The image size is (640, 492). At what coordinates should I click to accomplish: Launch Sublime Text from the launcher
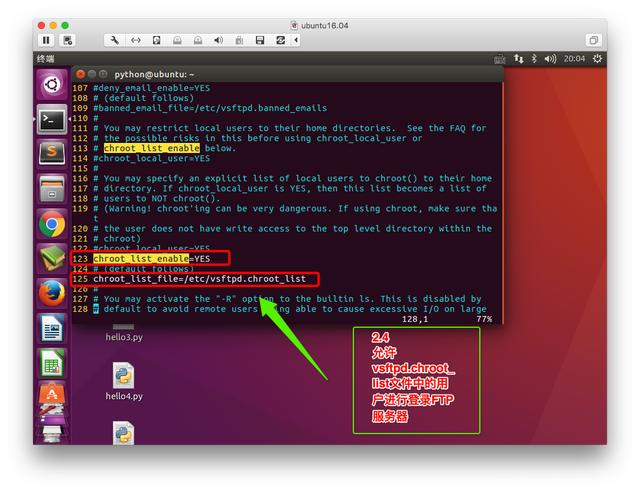coord(52,154)
